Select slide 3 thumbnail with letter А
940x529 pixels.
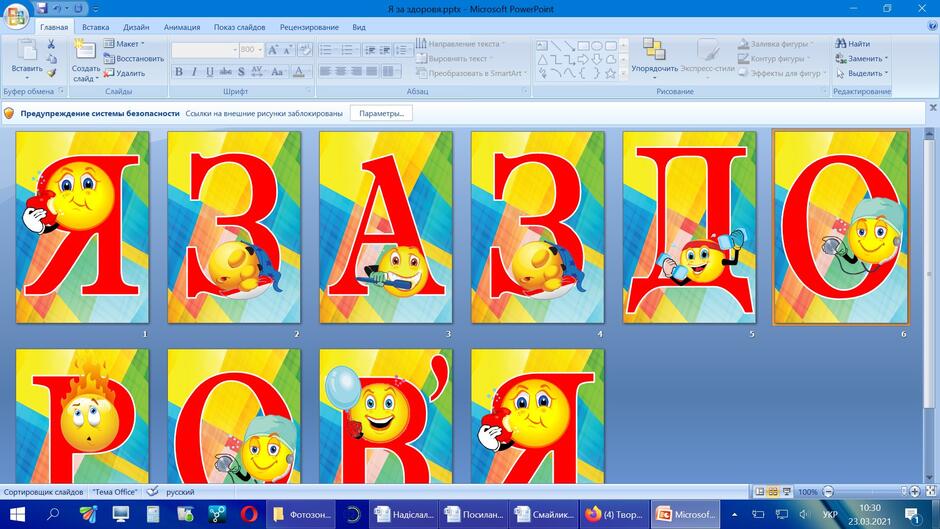(386, 227)
